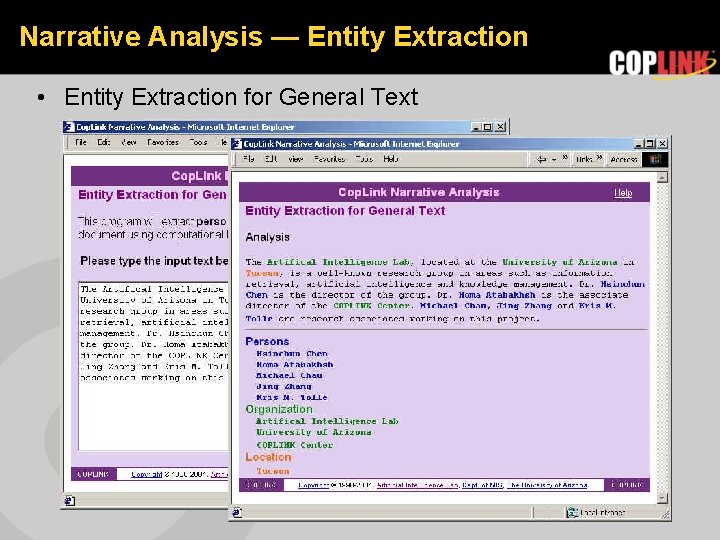Click Local intranet zone icon in status bar
This screenshot has width=720, height=540.
coord(572,512)
